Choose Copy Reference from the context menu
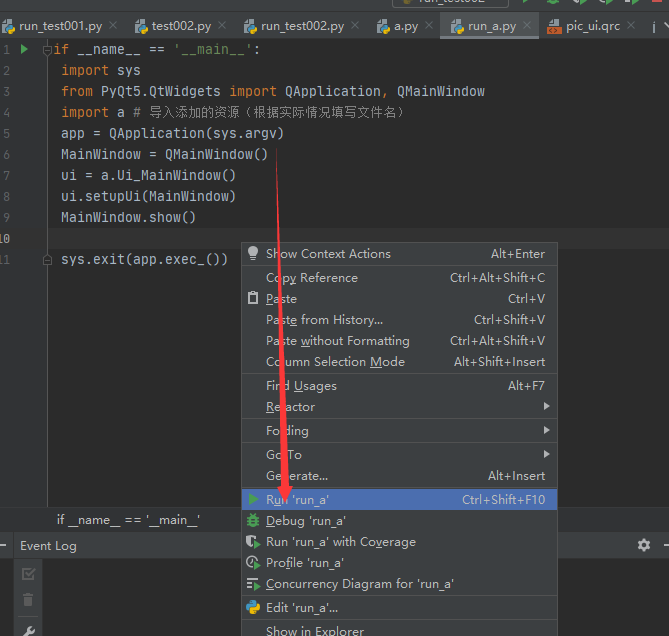669x636 pixels. [x=399, y=278]
